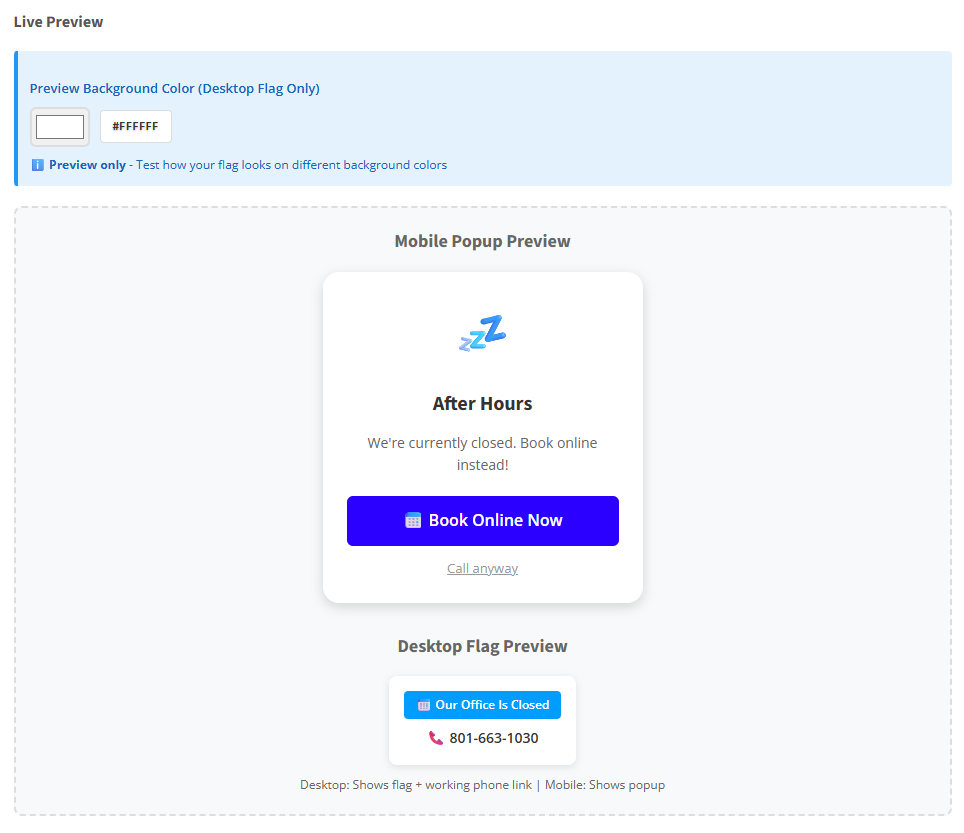
Task: Click the Preview Background Color label
Action: 175,88
